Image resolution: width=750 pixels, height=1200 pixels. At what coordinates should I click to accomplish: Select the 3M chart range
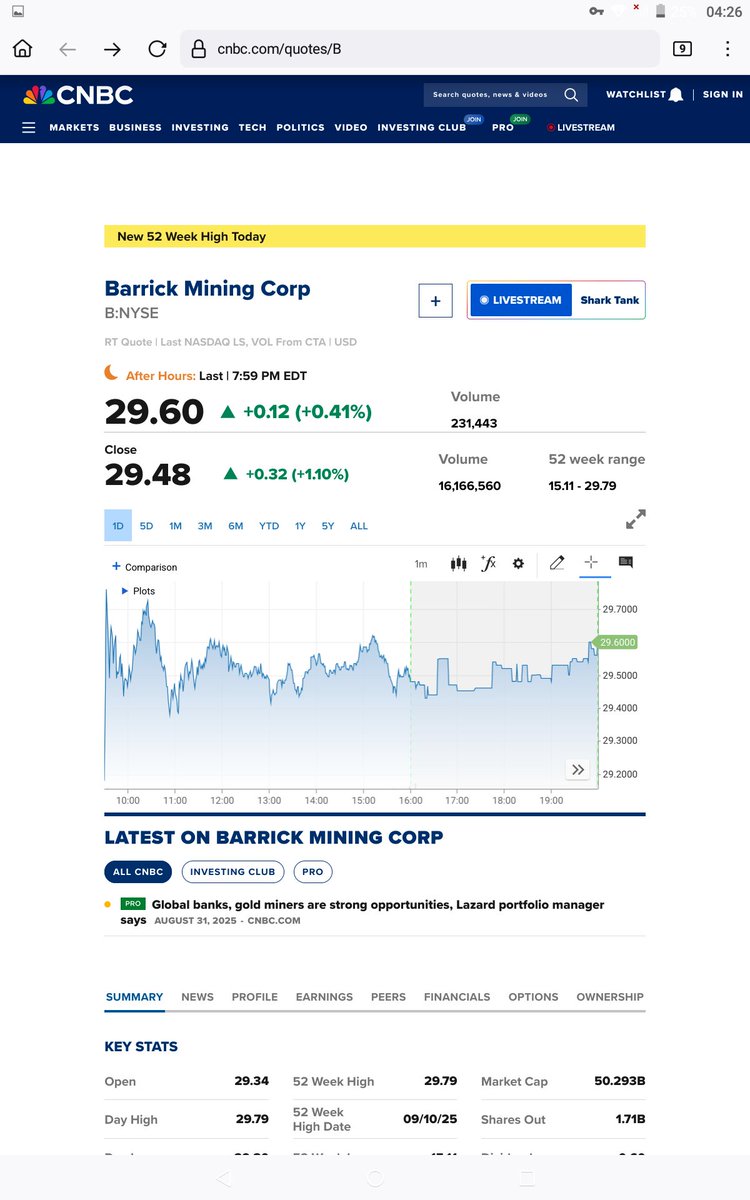204,526
